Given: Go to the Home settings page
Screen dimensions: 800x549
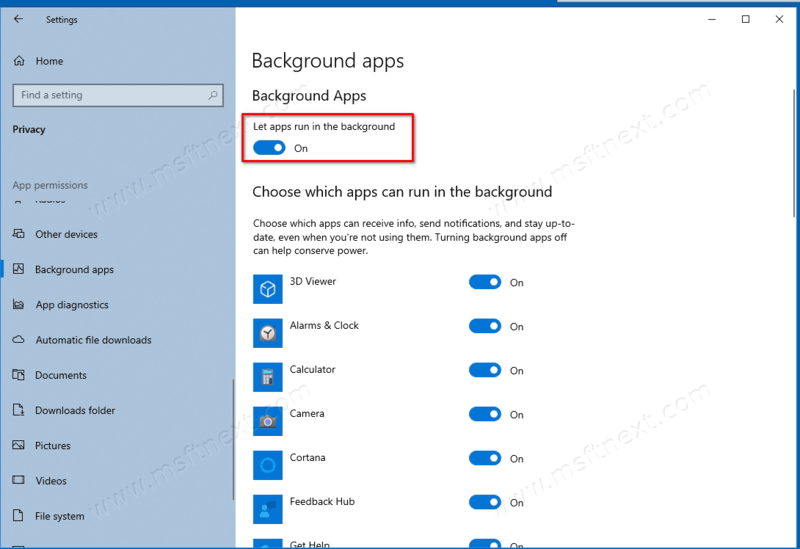Looking at the screenshot, I should tap(49, 61).
